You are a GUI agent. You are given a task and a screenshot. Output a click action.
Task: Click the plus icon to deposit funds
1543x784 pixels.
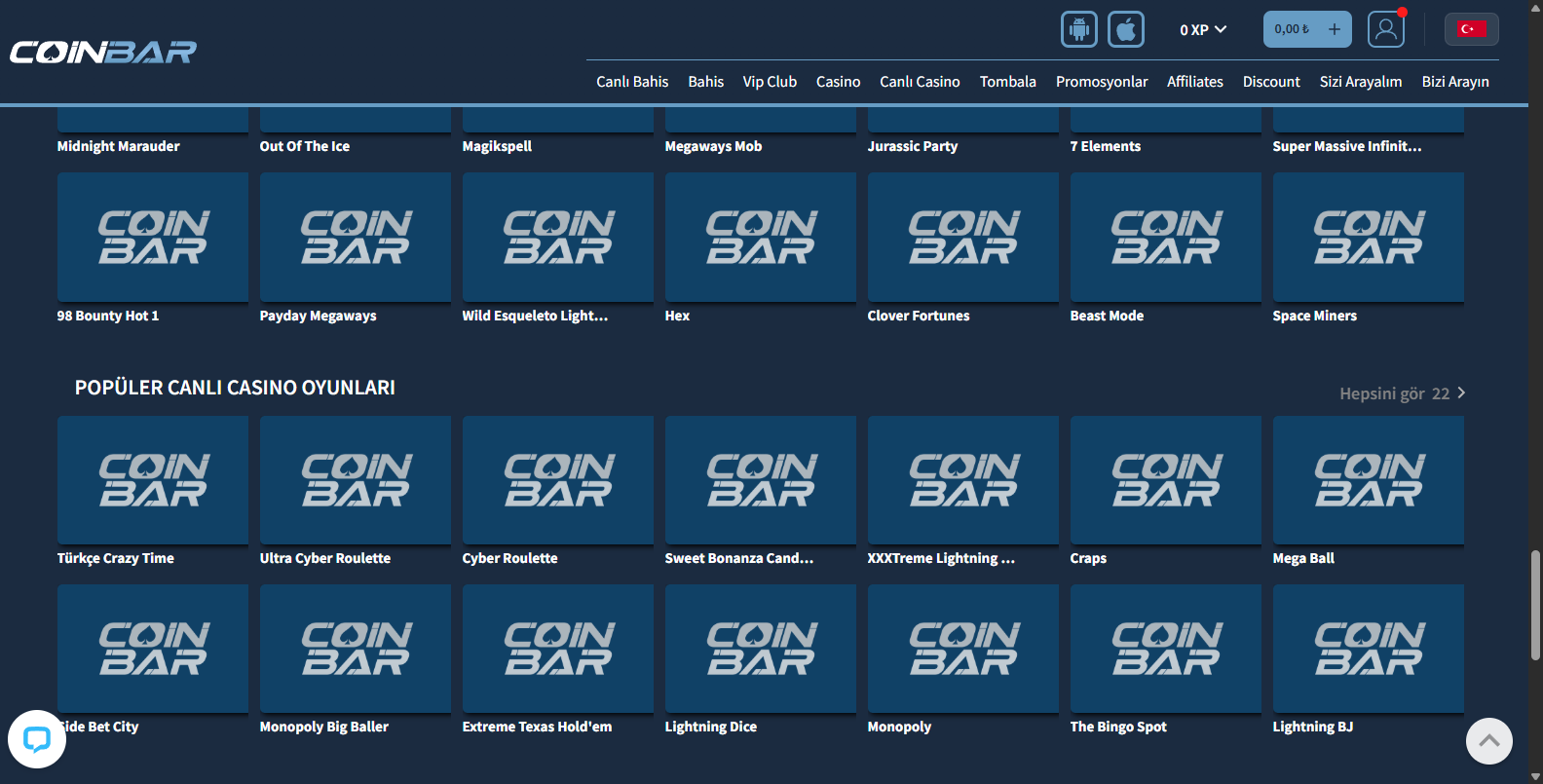pyautogui.click(x=1335, y=29)
